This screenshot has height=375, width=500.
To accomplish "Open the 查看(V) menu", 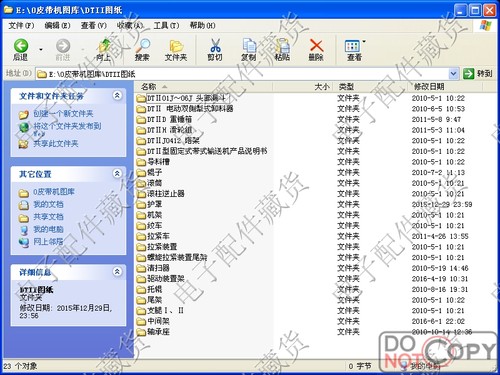I will (x=94, y=25).
